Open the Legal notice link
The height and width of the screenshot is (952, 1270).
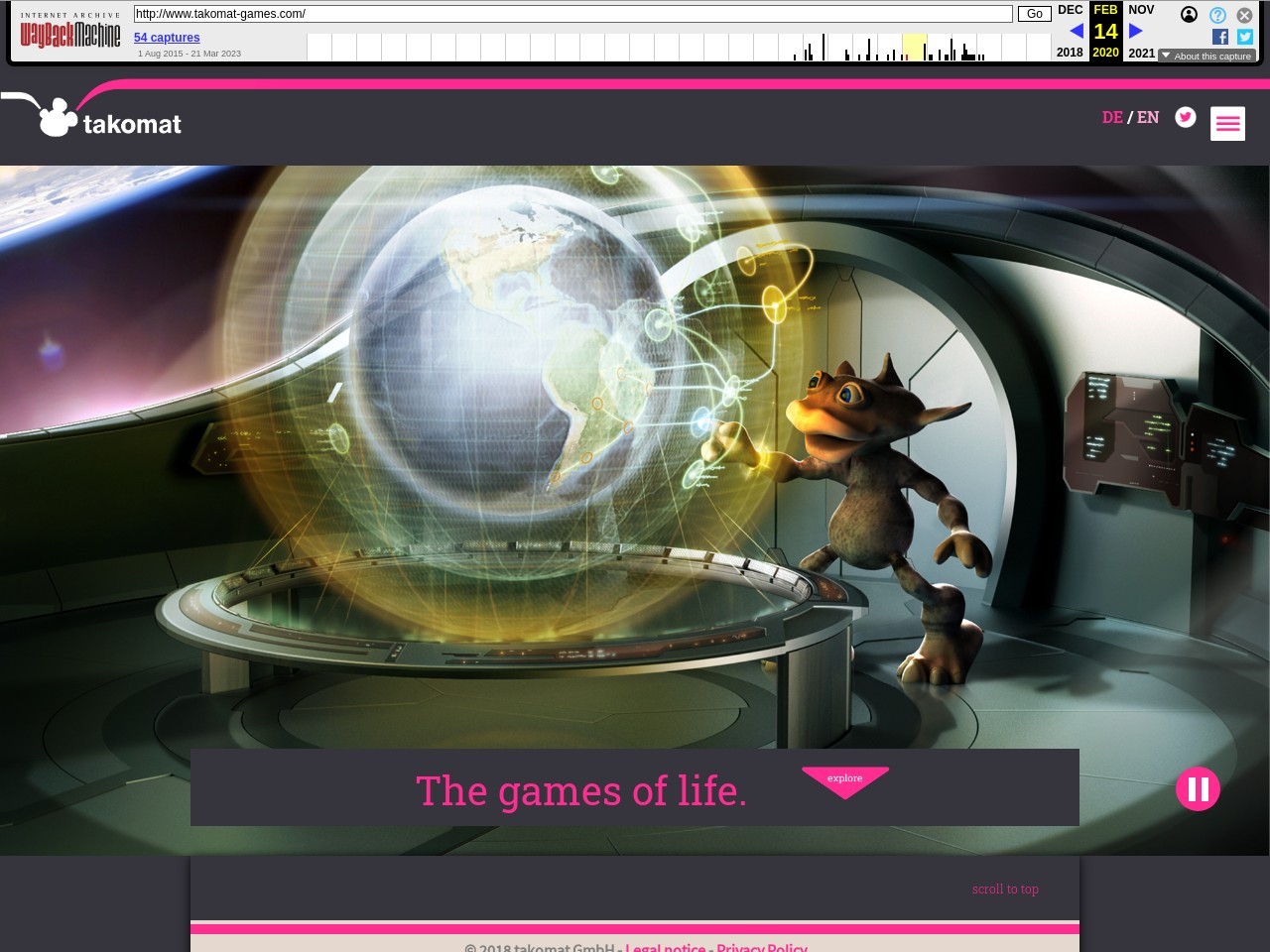(665, 947)
